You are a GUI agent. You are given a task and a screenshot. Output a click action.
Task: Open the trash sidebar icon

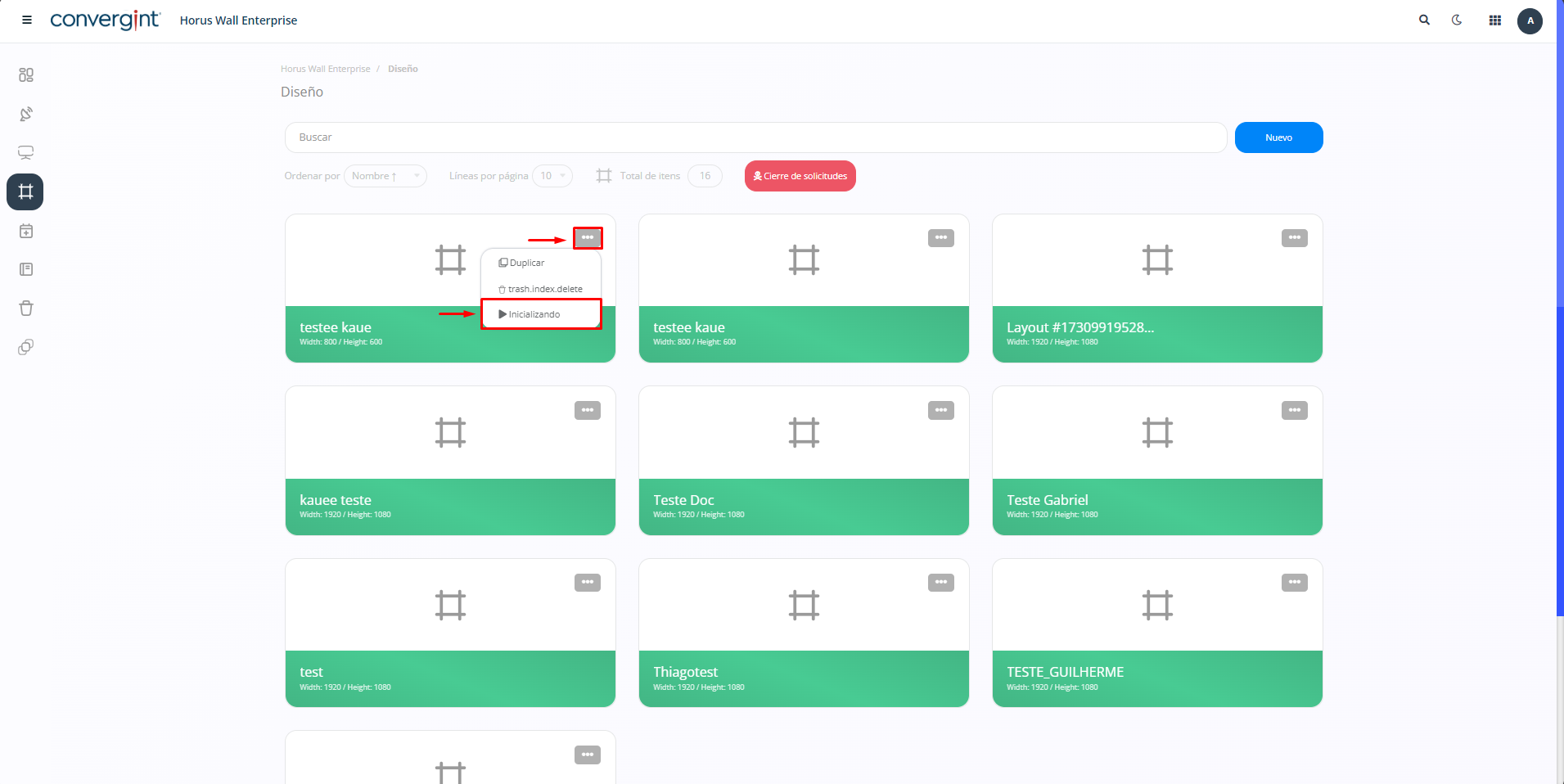tap(26, 309)
